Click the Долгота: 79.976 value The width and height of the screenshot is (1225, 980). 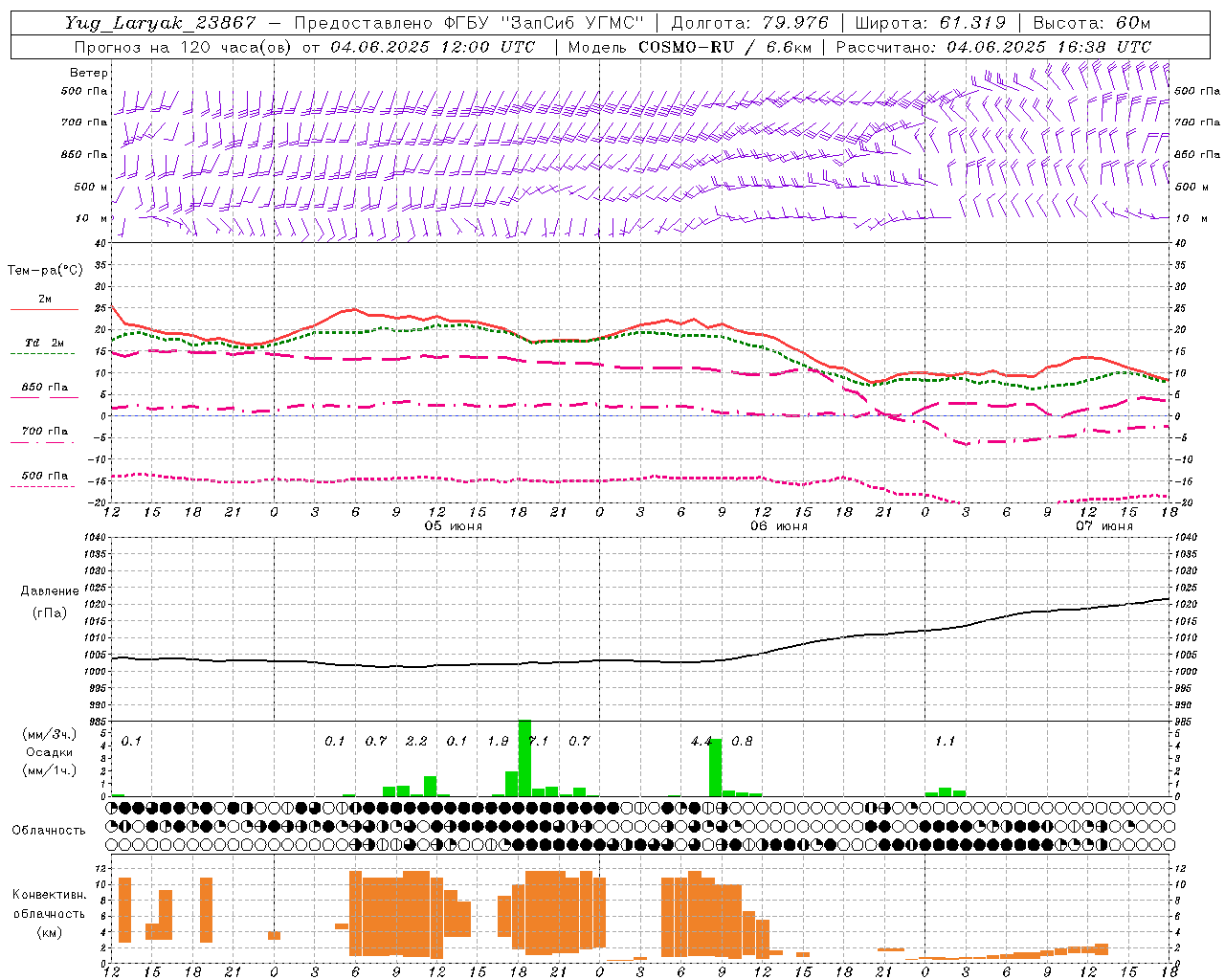750,23
